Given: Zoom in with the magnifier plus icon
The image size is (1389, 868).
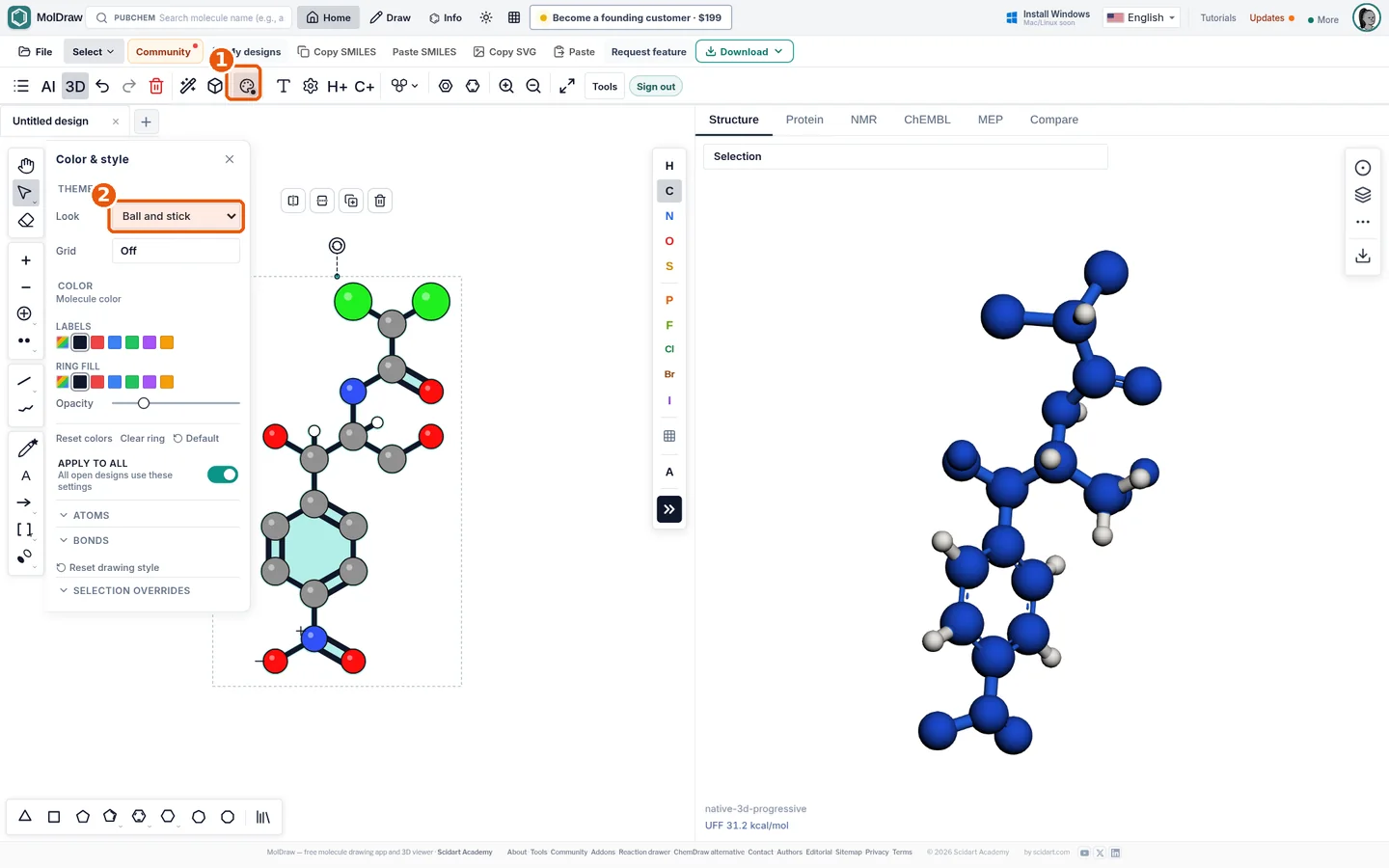Looking at the screenshot, I should tap(506, 86).
